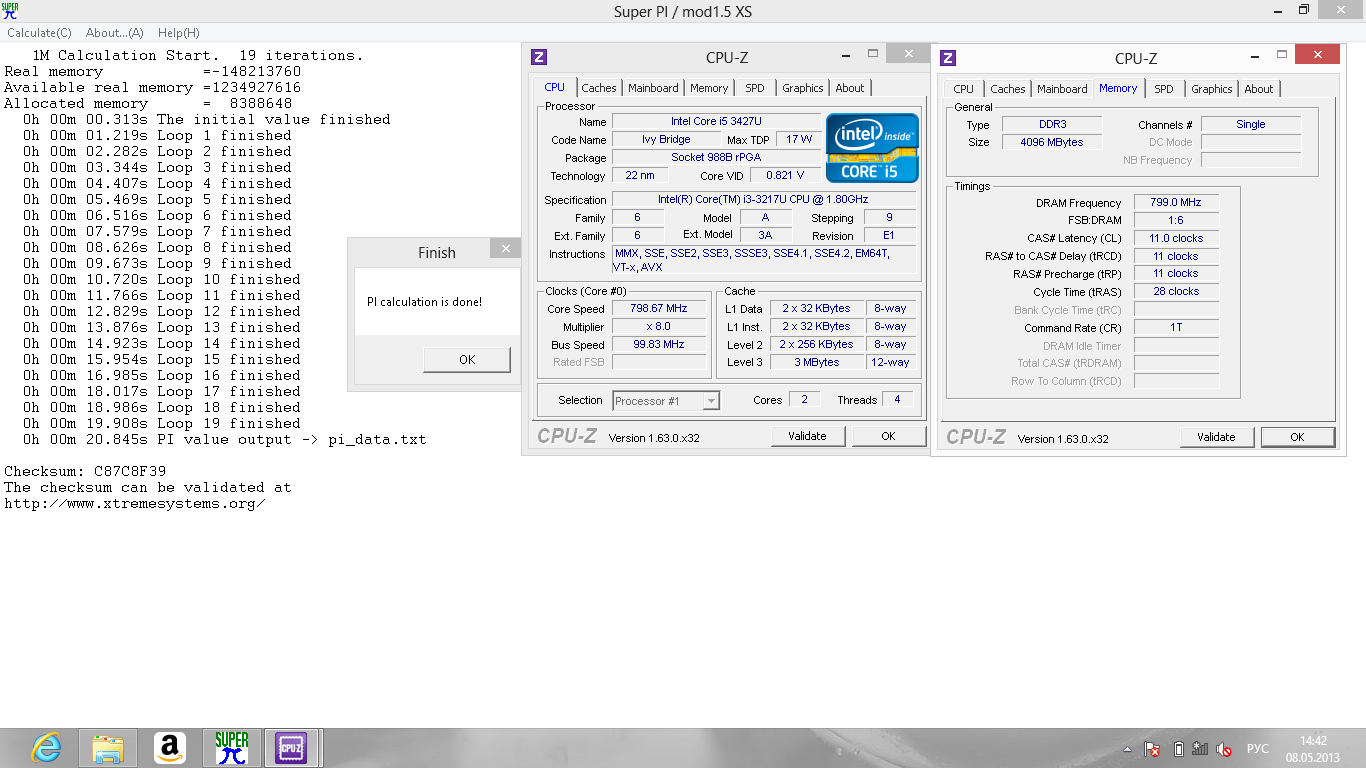The image size is (1366, 768).
Task: Click the Multiplier x 8.0 value
Action: (x=658, y=327)
